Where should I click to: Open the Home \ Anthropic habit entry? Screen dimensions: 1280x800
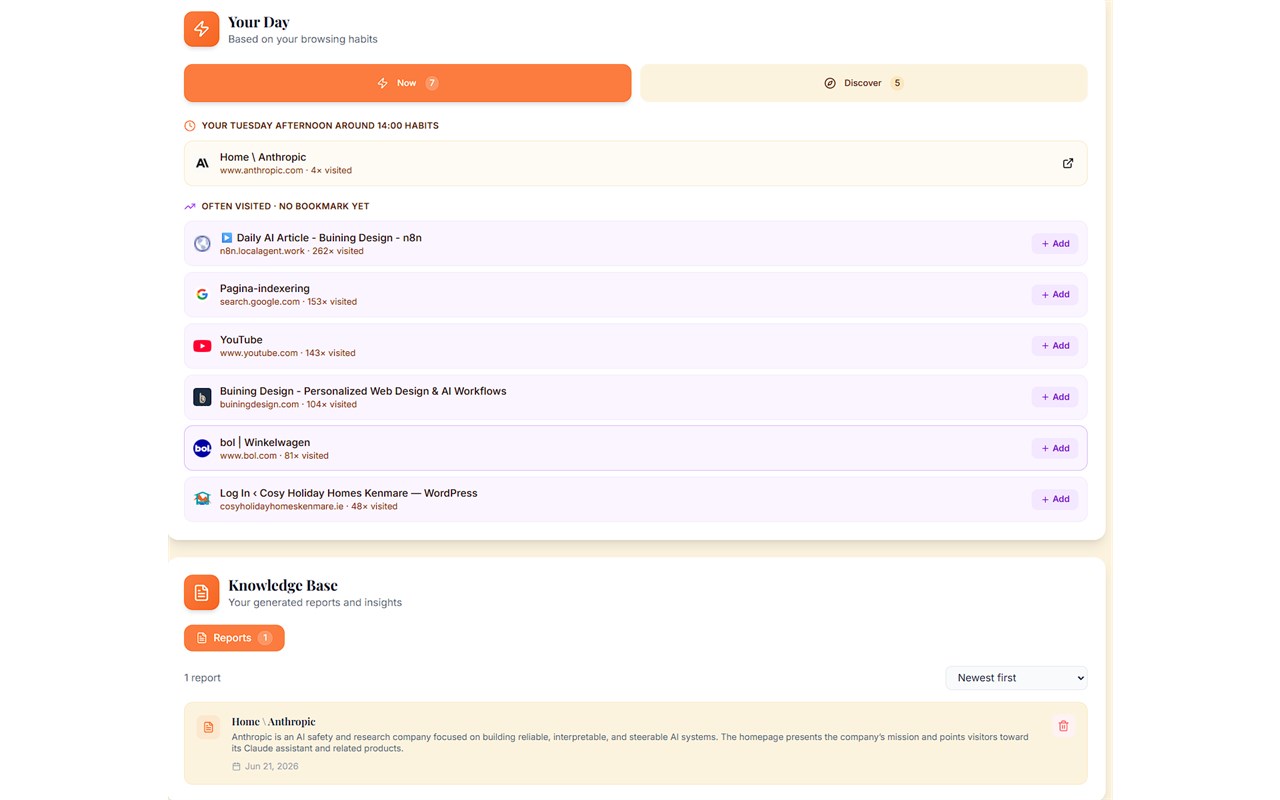tap(635, 163)
